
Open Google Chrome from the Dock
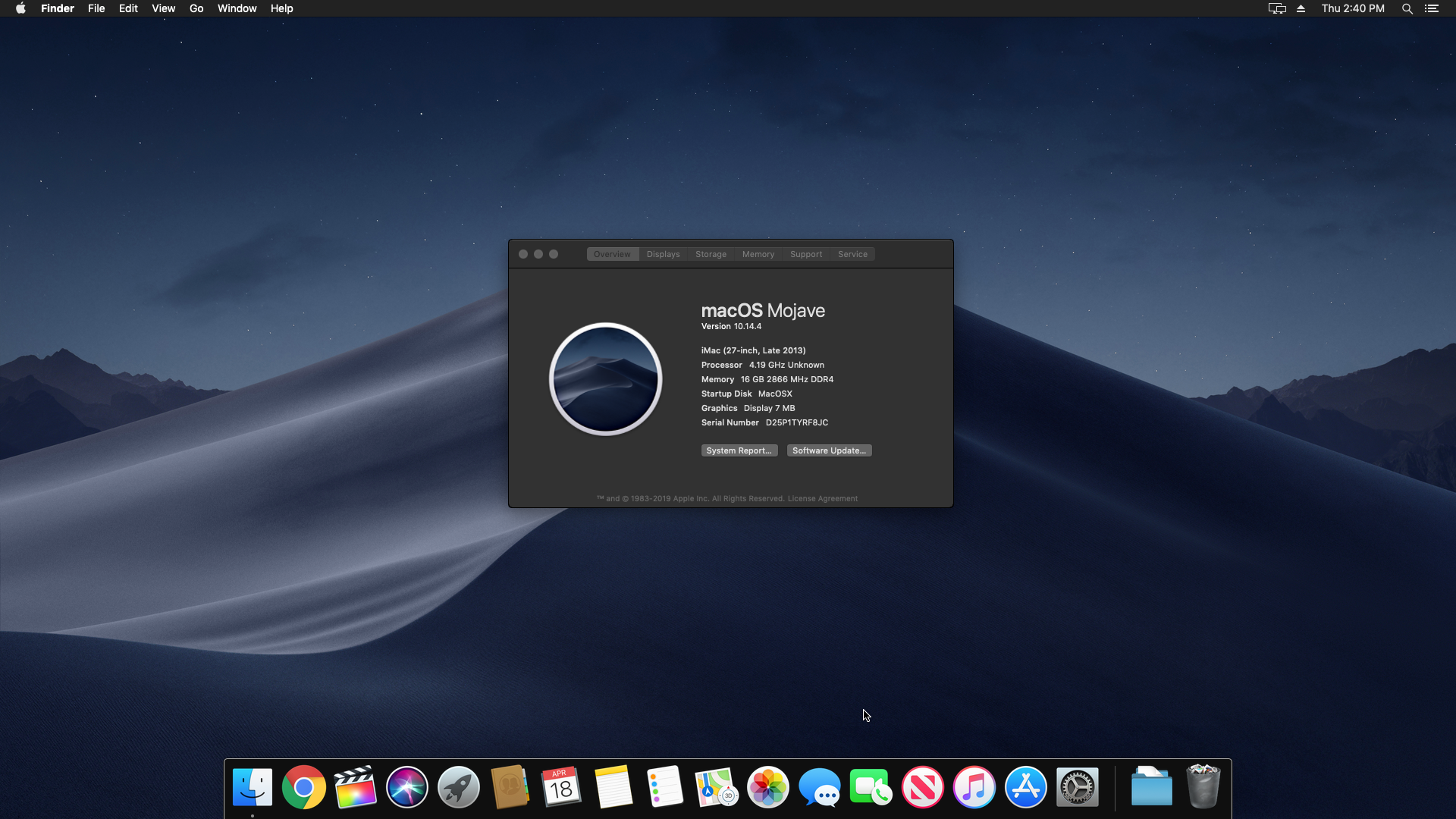coord(303,786)
